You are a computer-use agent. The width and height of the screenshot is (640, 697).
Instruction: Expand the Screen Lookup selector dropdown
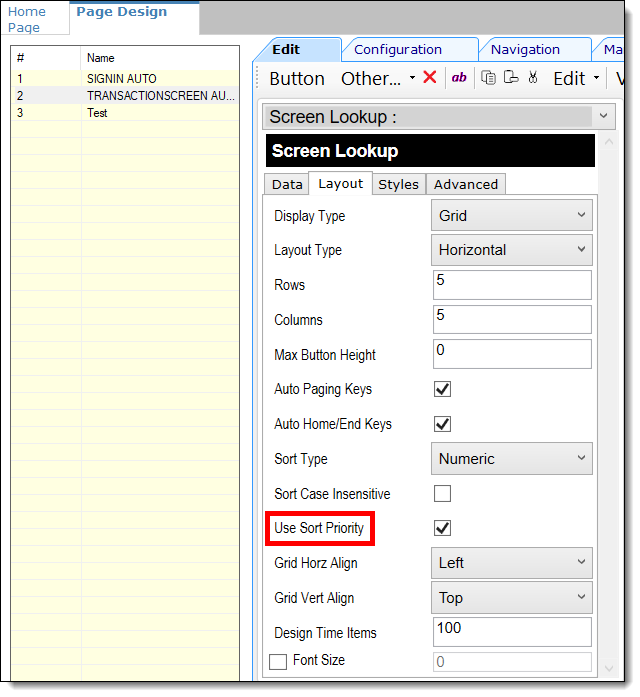439,116
